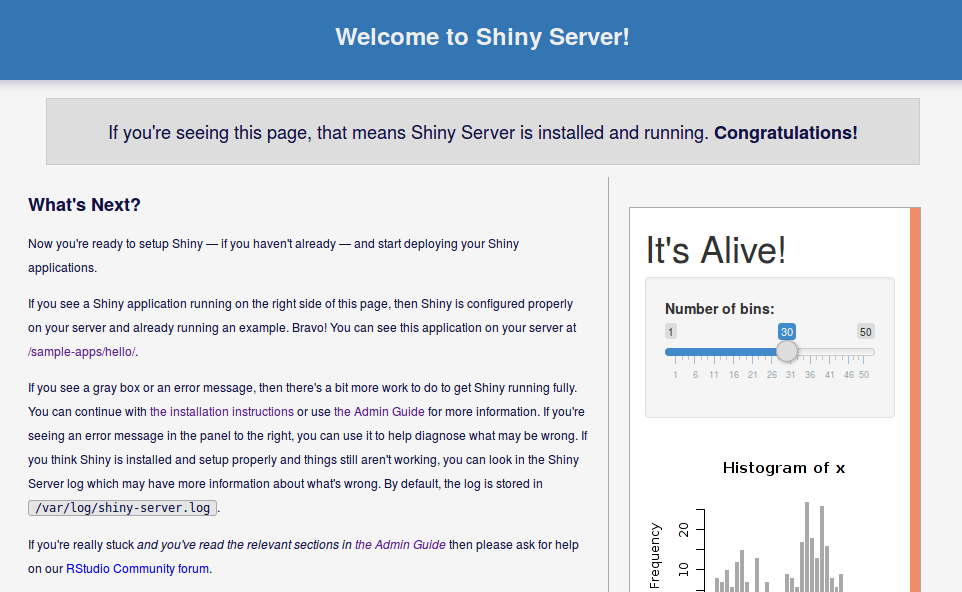
Task: Click the /var/log/shiny-server.log code path
Action: click(x=122, y=508)
